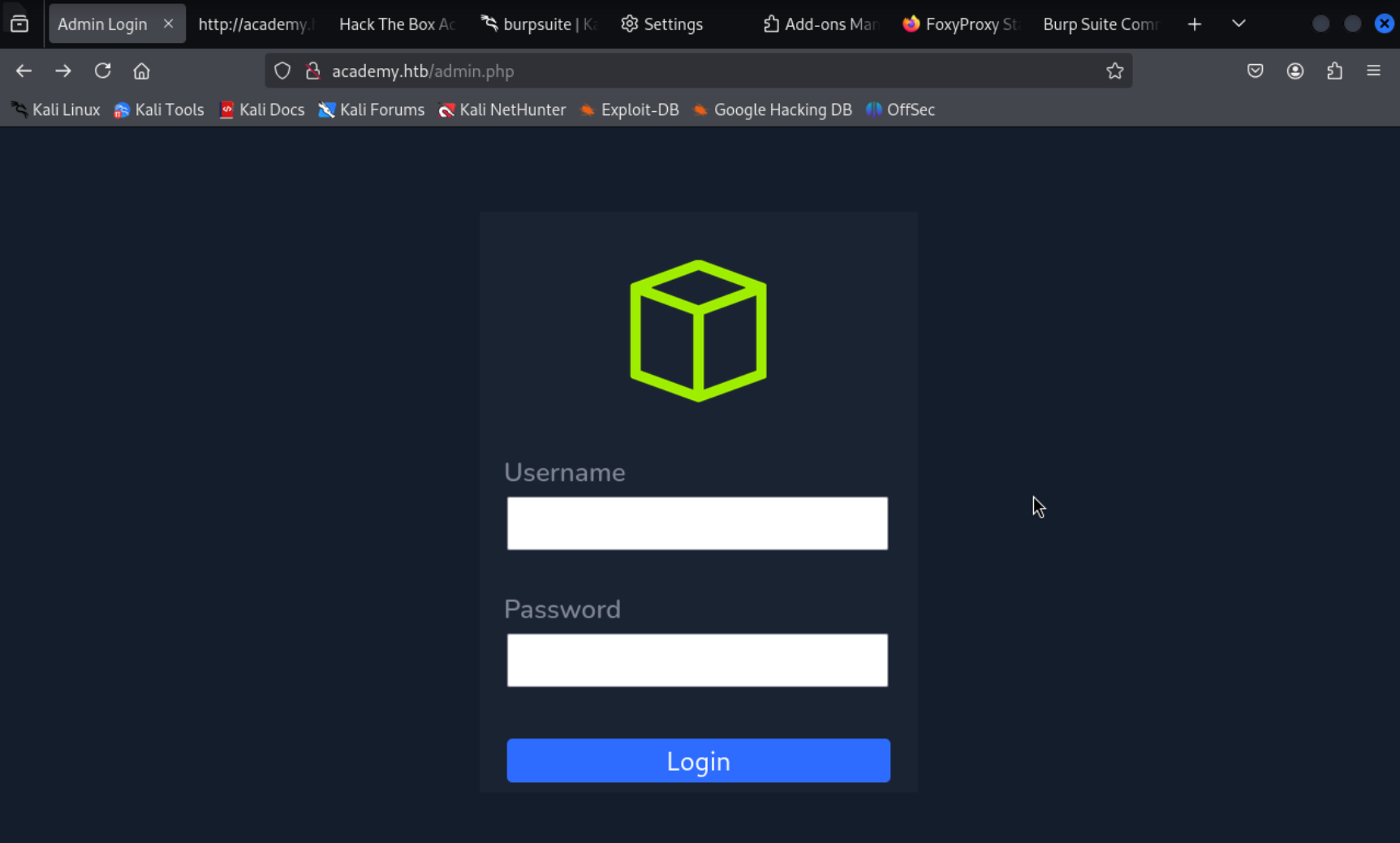Show tracking protection shield info
This screenshot has height=843, width=1400.
tap(282, 71)
